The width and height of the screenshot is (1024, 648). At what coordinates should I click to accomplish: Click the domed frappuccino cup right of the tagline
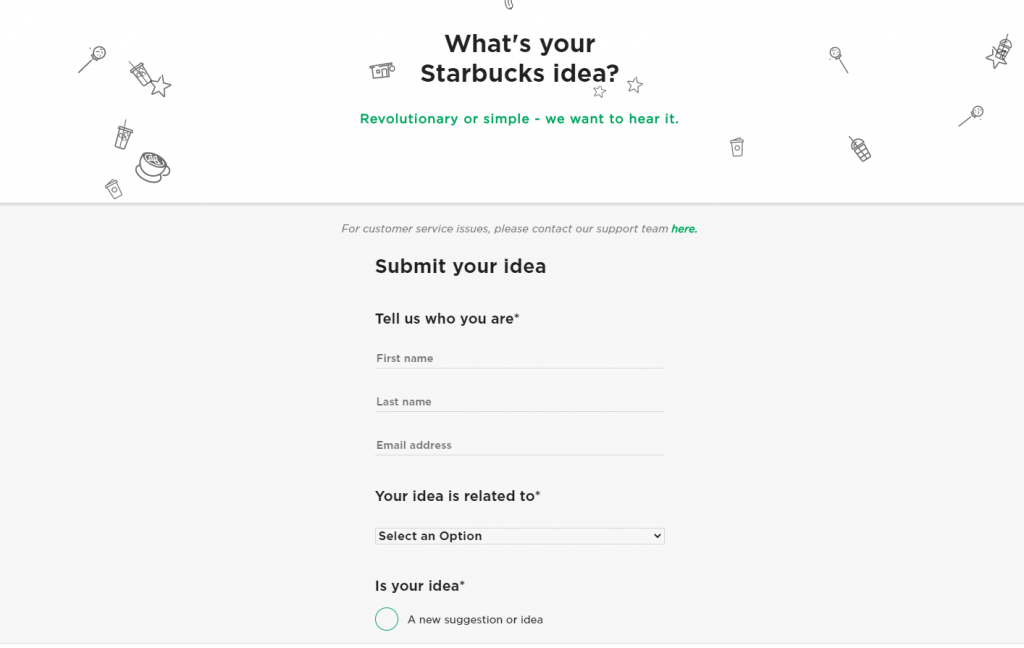click(x=859, y=149)
